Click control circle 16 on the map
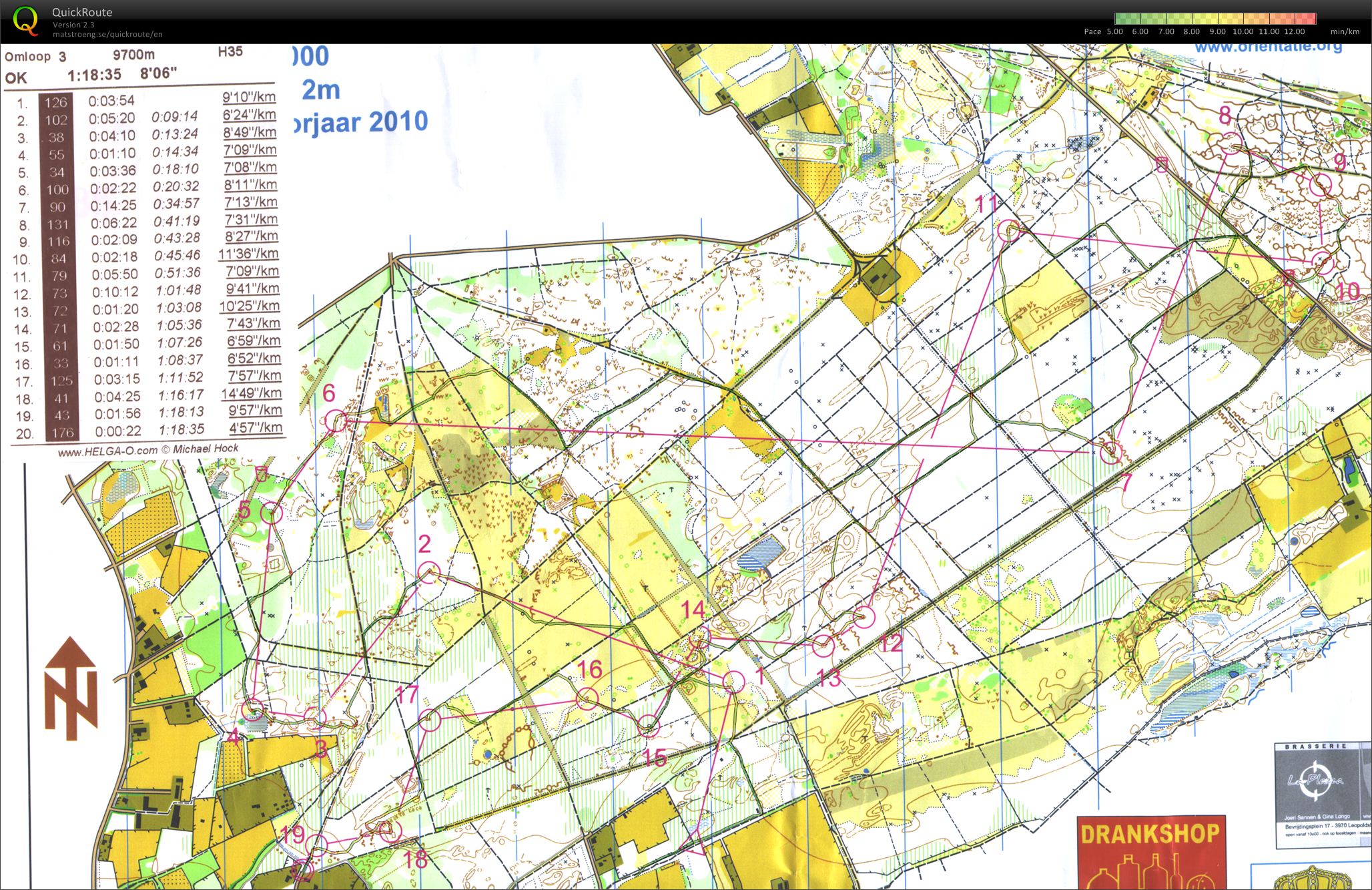 [x=587, y=698]
